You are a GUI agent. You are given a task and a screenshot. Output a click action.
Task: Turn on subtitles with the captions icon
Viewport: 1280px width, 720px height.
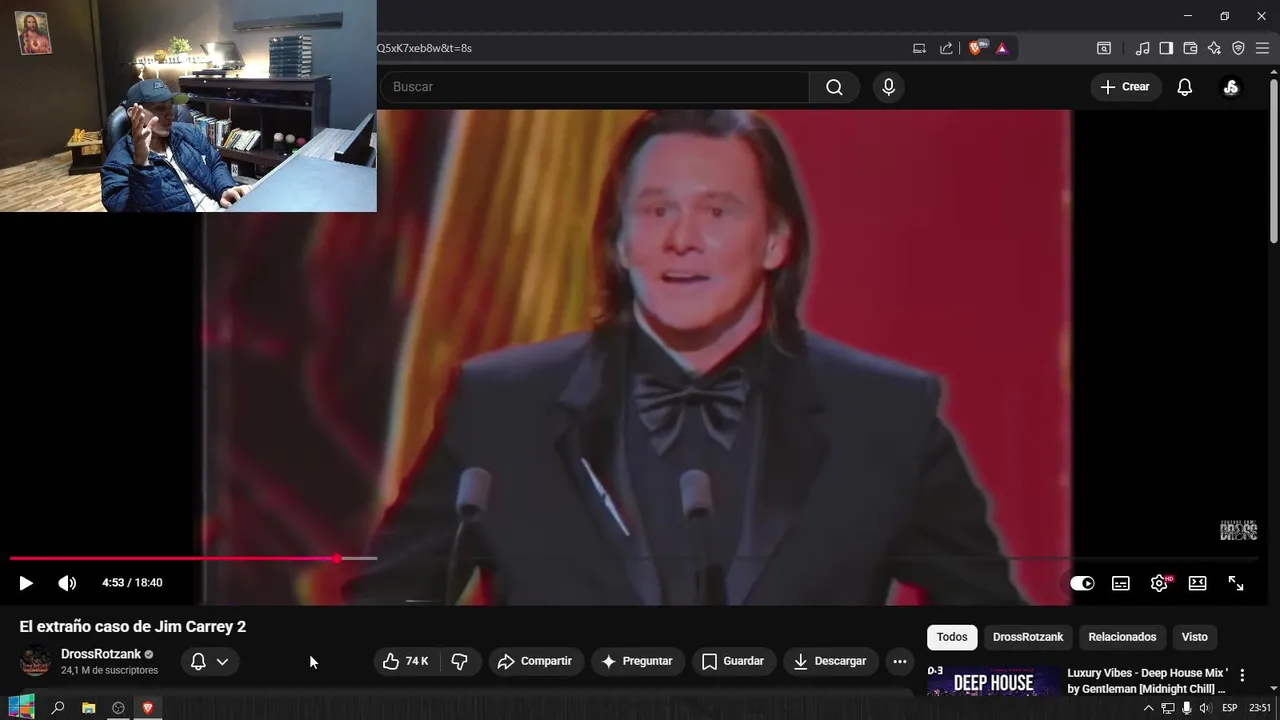pyautogui.click(x=1121, y=583)
